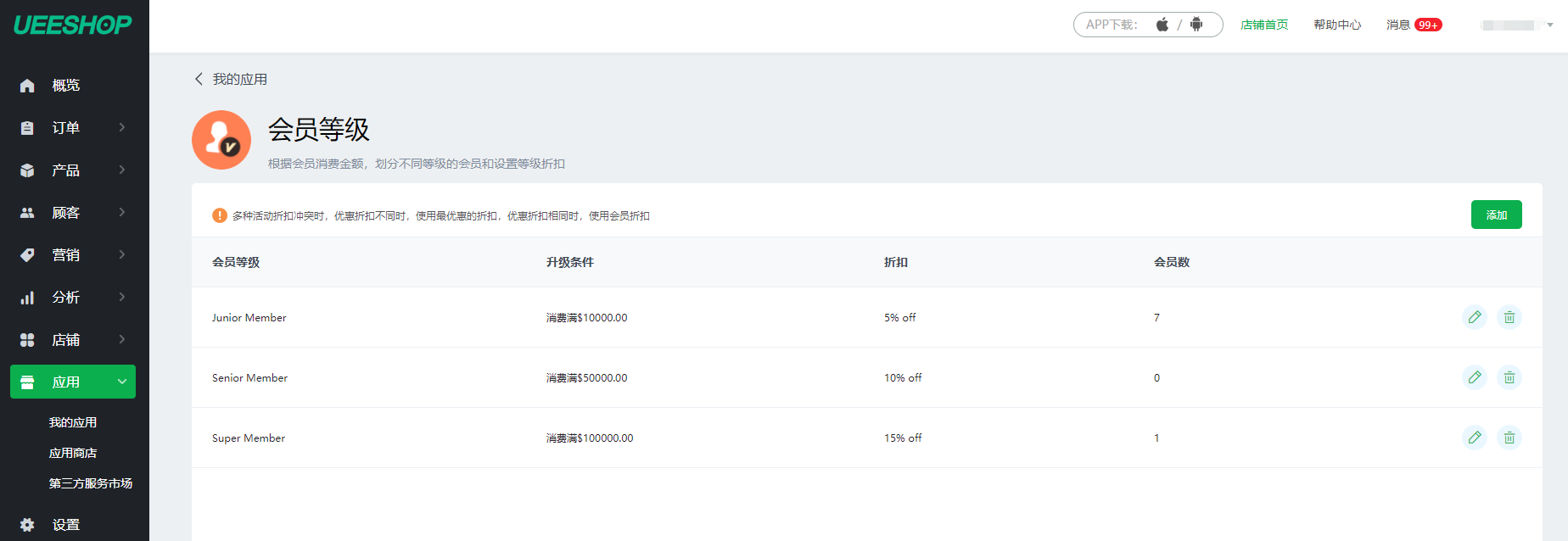Viewport: 1568px width, 541px height.
Task: Open the account dropdown in header
Action: (1517, 25)
